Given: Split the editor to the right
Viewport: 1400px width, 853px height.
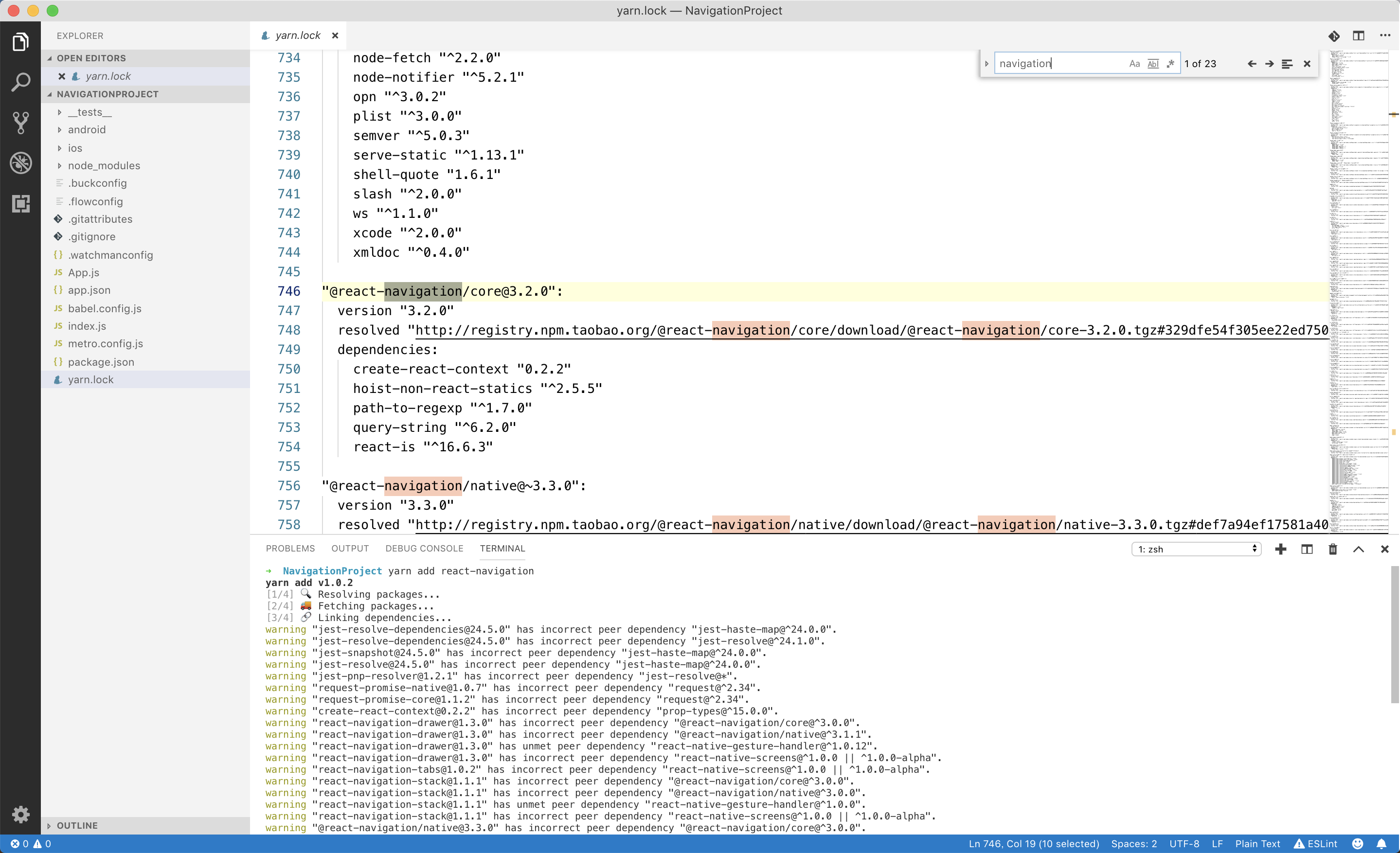Looking at the screenshot, I should (x=1358, y=36).
